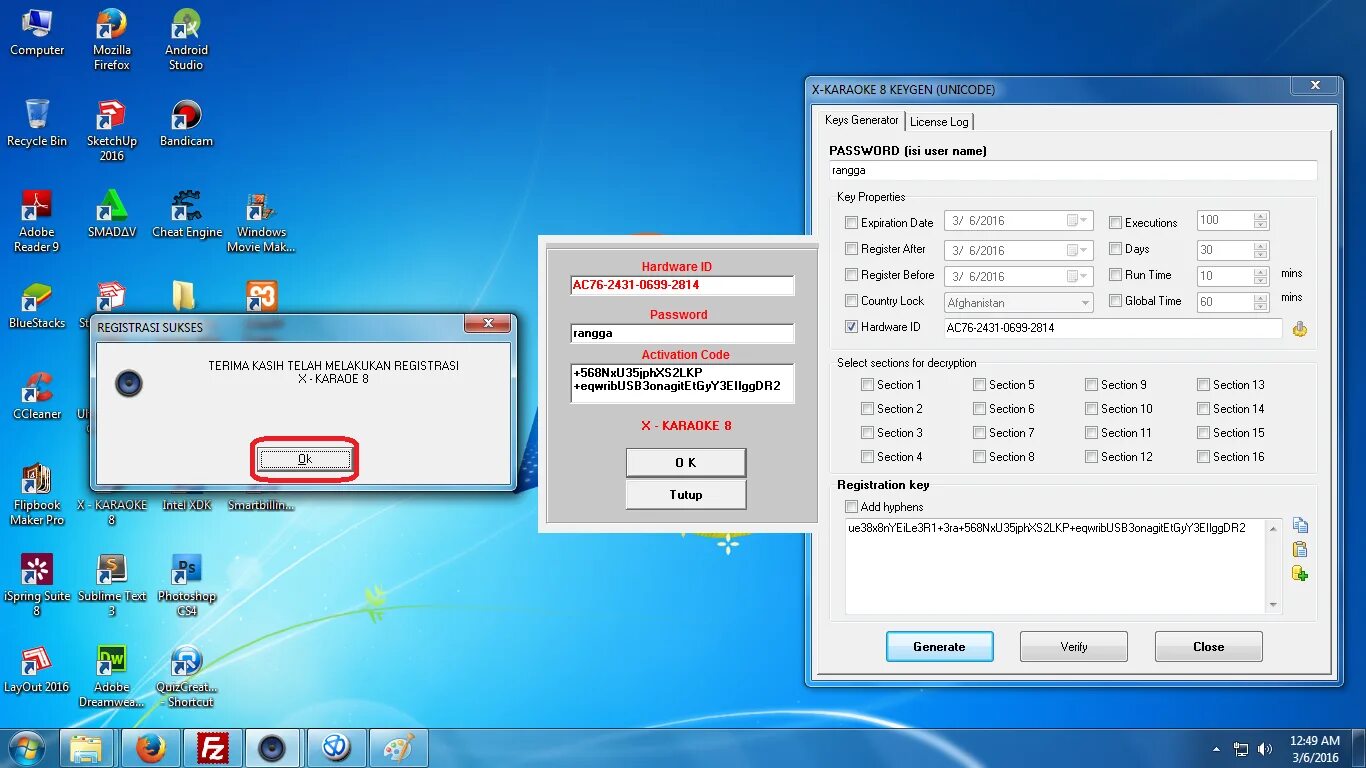Open the Computer desktop icon
The image size is (1366, 768).
[x=37, y=32]
